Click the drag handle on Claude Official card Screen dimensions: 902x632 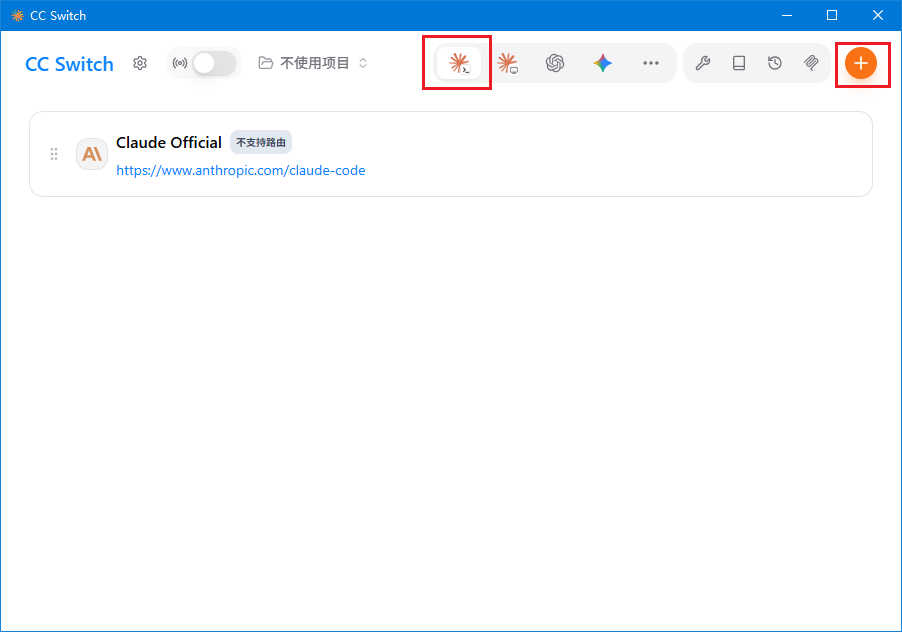(x=53, y=154)
